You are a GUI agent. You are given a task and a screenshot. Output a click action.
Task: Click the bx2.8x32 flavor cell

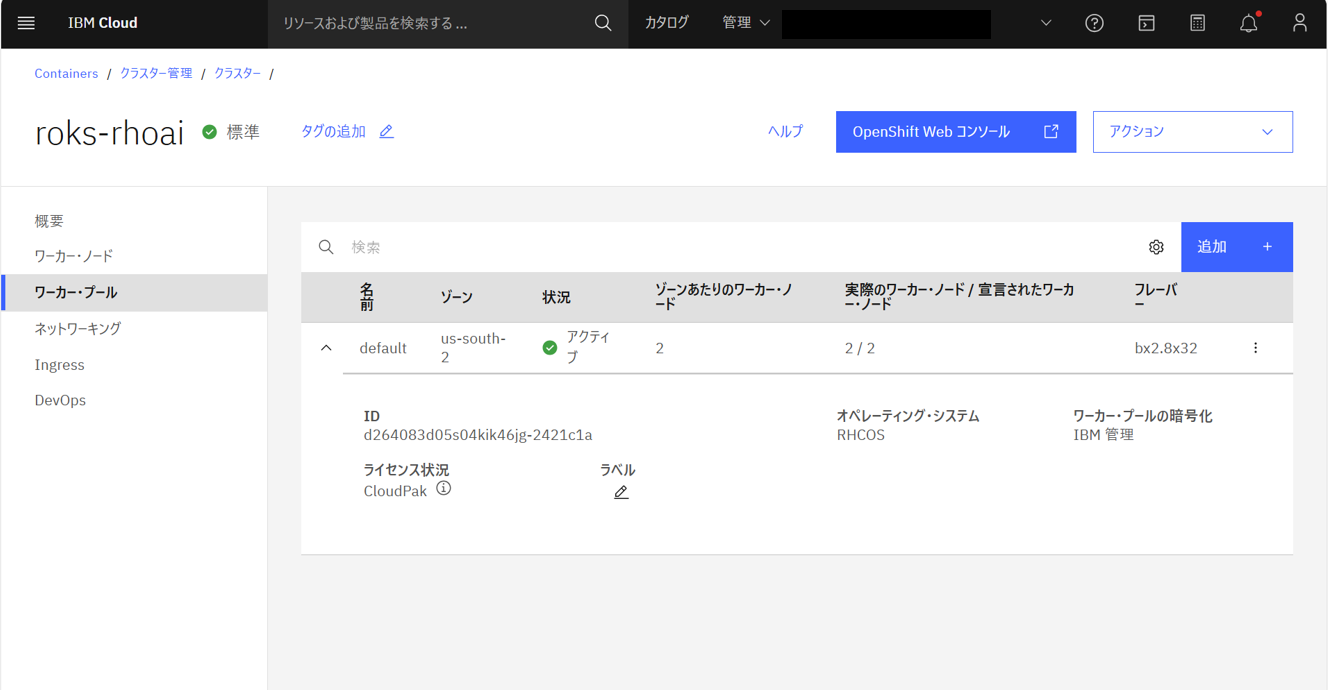1166,348
